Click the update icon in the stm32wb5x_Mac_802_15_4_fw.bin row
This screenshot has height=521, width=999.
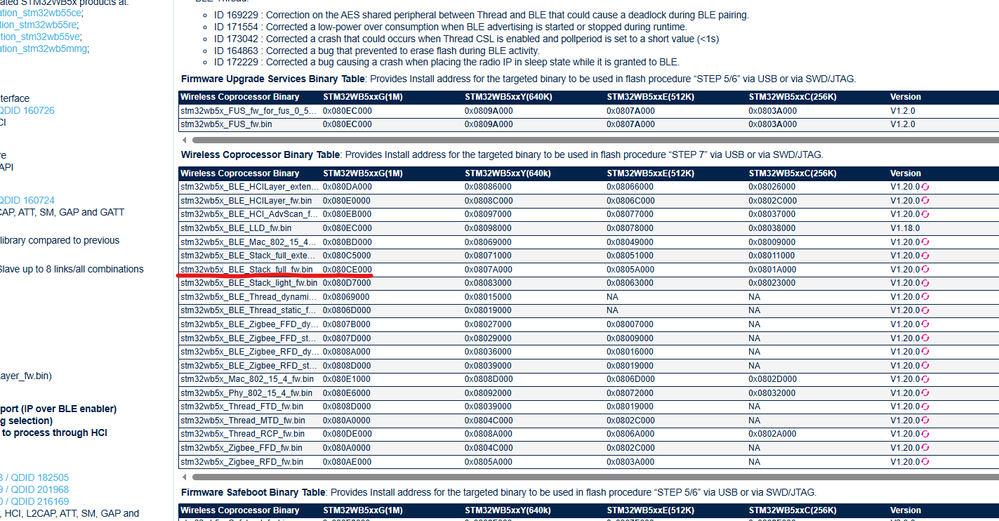(925, 380)
